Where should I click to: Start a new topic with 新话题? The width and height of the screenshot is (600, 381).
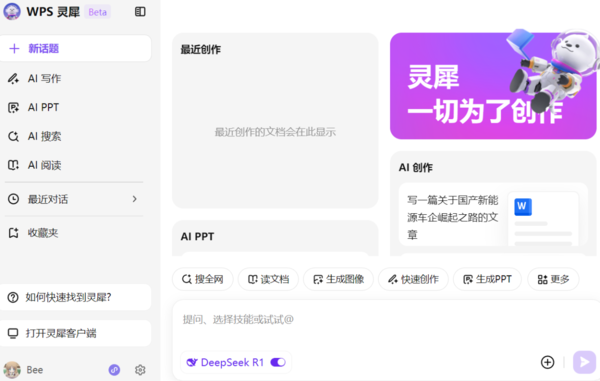(x=75, y=49)
